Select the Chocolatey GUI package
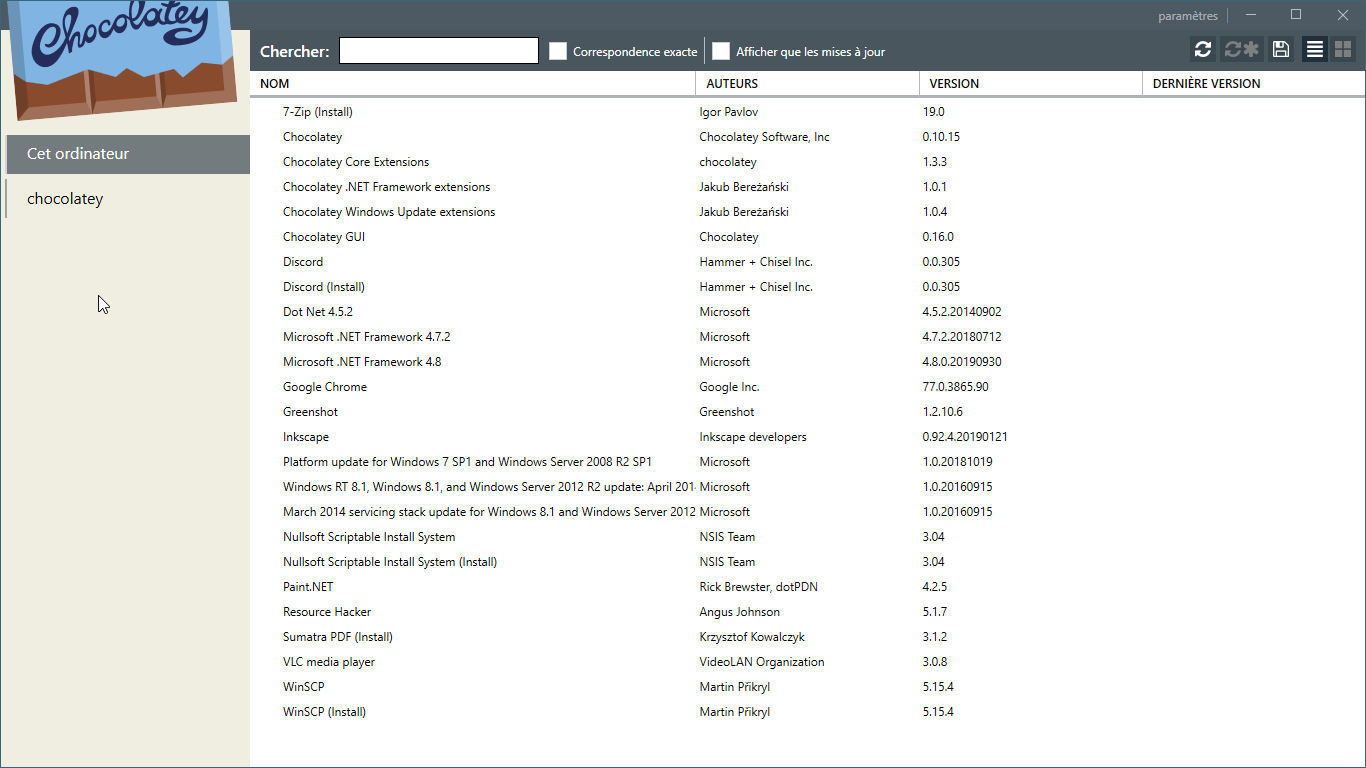The width and height of the screenshot is (1366, 768). coord(808,237)
